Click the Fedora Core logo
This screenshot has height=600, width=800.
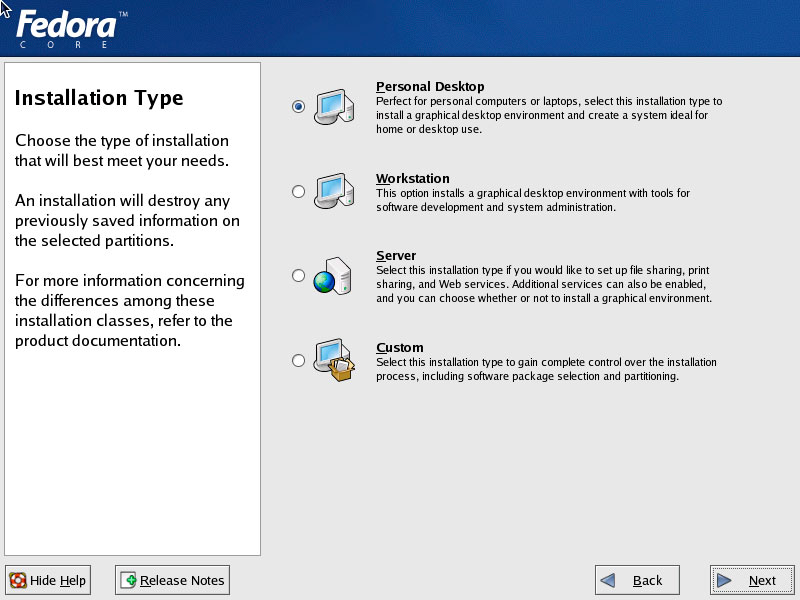click(68, 29)
